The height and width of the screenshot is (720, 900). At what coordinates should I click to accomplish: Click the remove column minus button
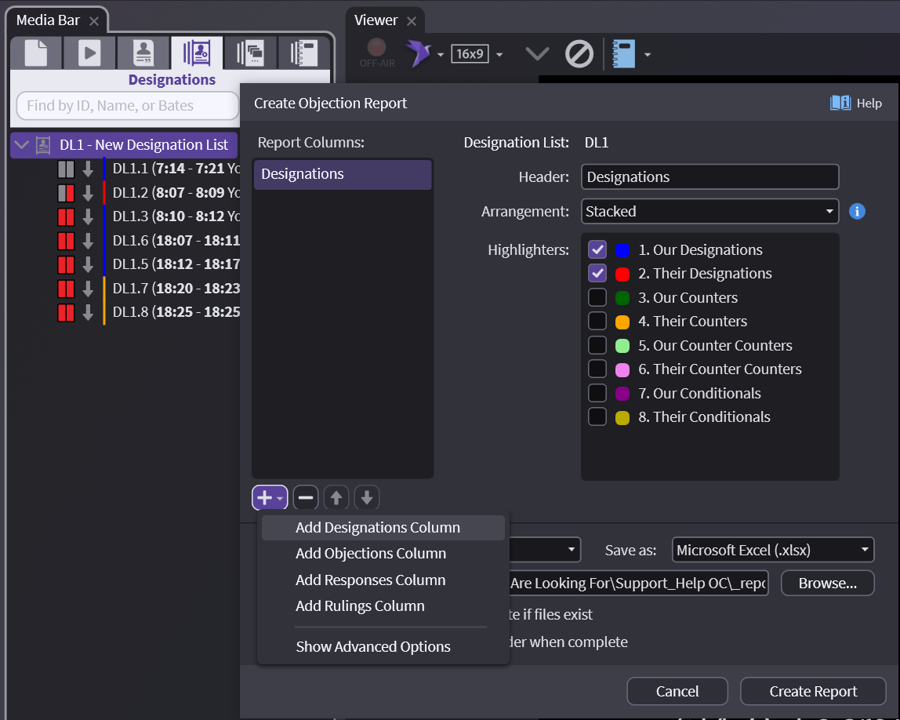tap(306, 497)
